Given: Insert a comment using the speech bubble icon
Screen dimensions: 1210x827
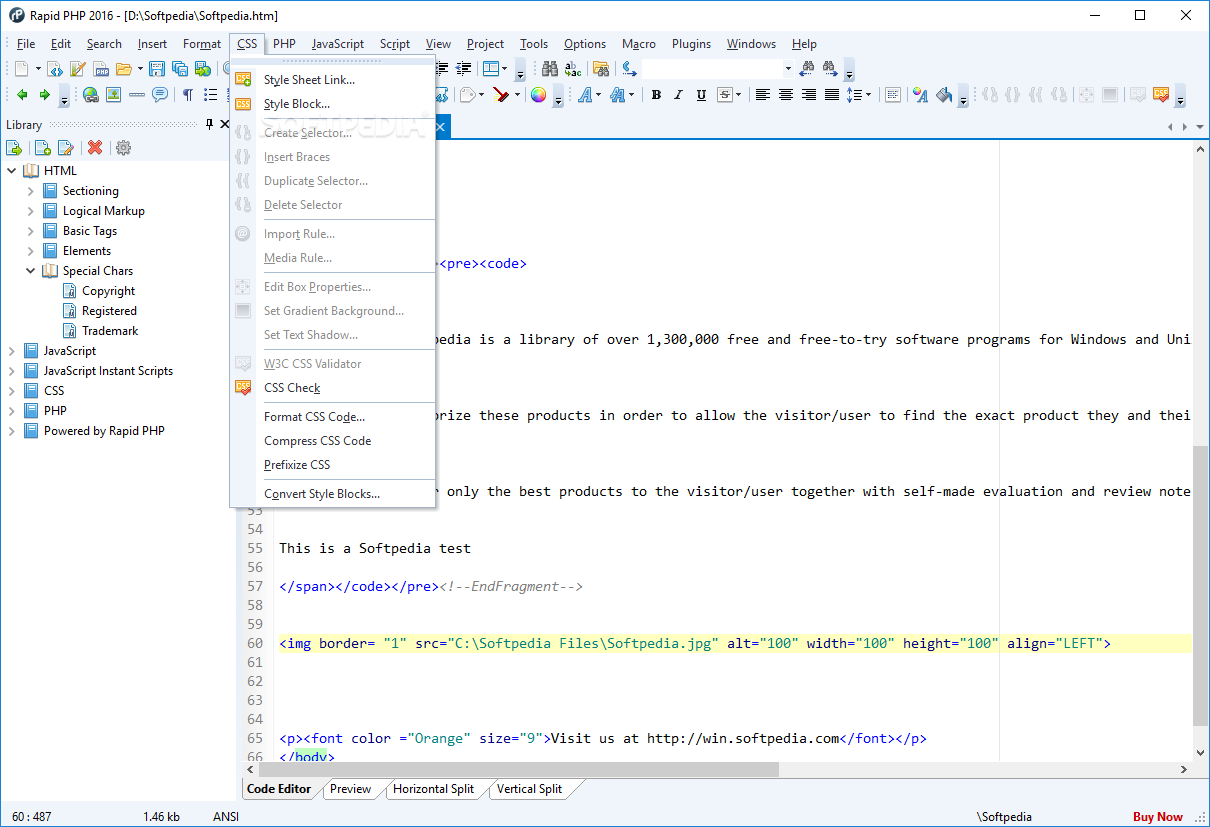Looking at the screenshot, I should [x=160, y=95].
